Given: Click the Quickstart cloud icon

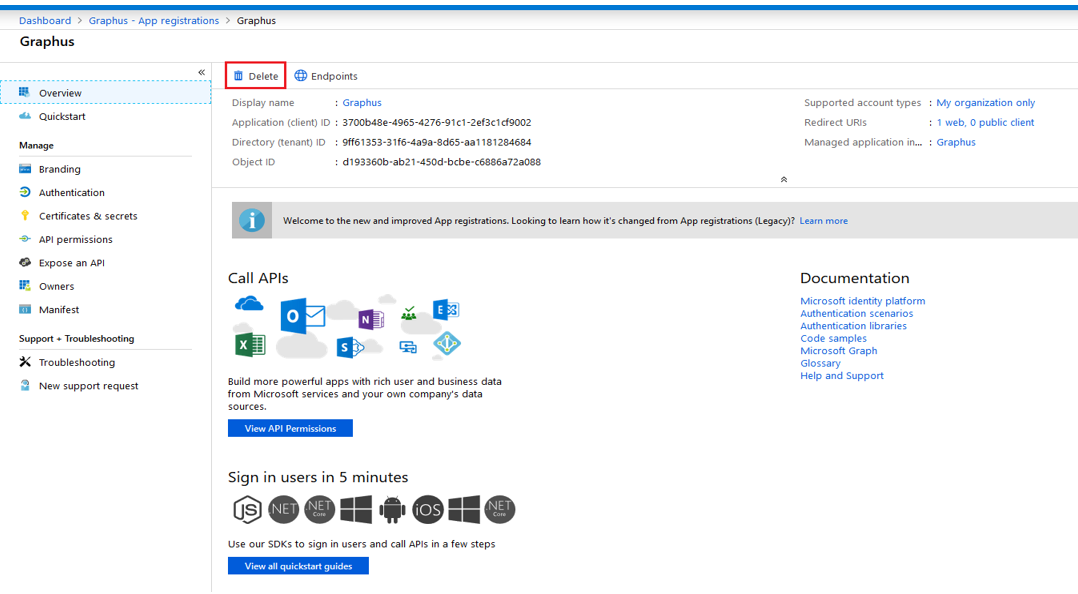Looking at the screenshot, I should coord(25,116).
